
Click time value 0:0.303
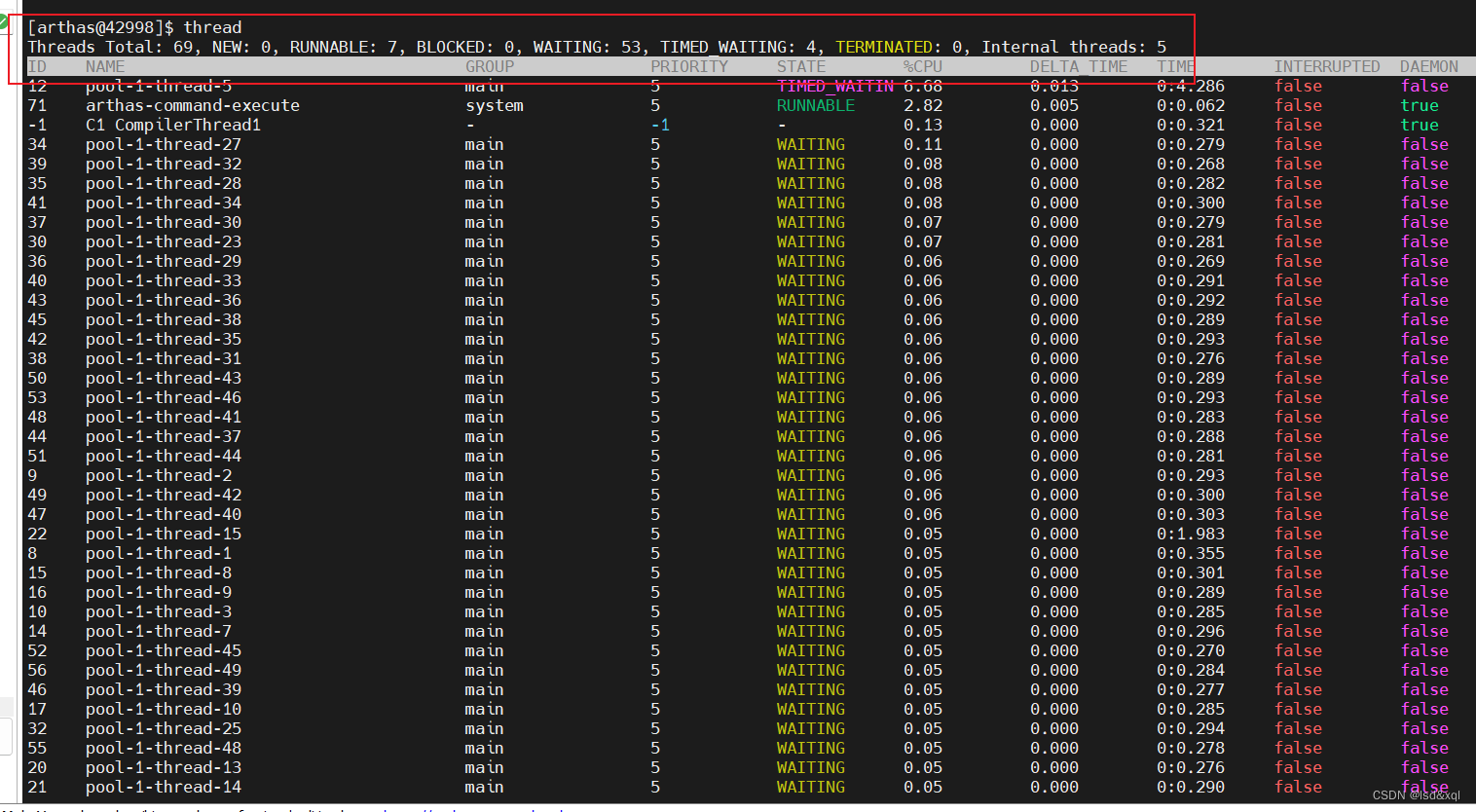pyautogui.click(x=1191, y=514)
